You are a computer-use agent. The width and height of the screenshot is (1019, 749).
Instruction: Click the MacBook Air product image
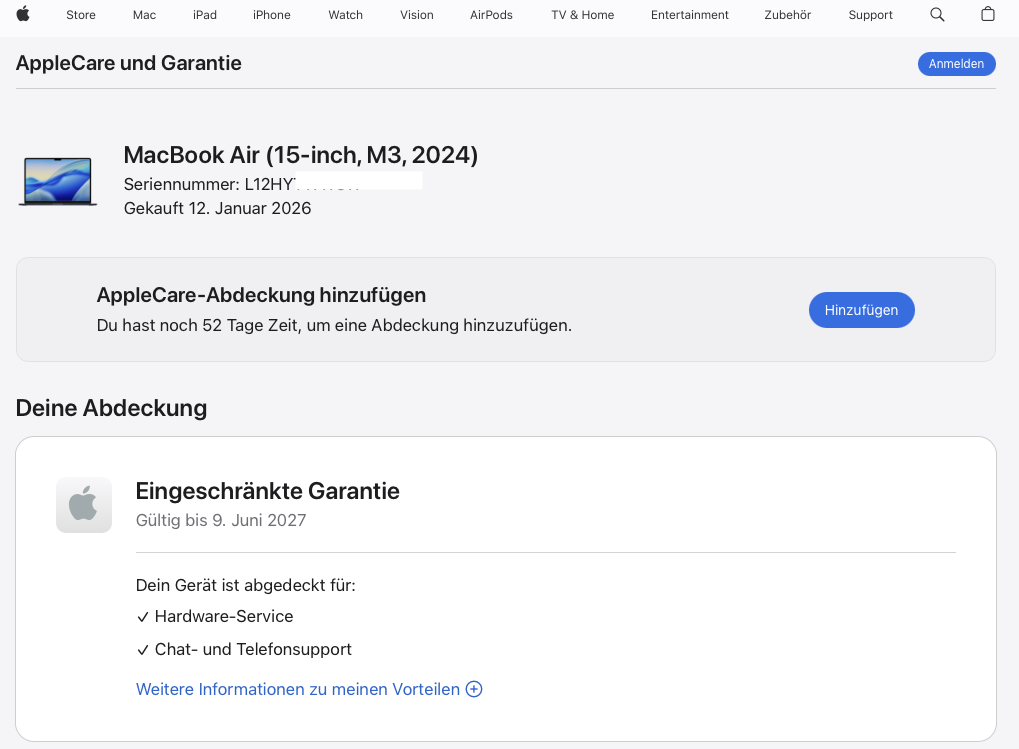(x=58, y=181)
